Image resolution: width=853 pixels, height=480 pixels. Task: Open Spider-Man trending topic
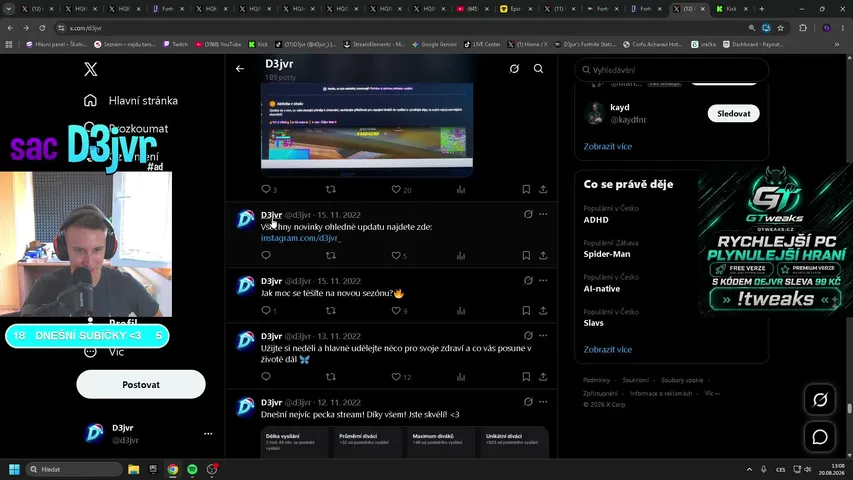[x=607, y=254]
